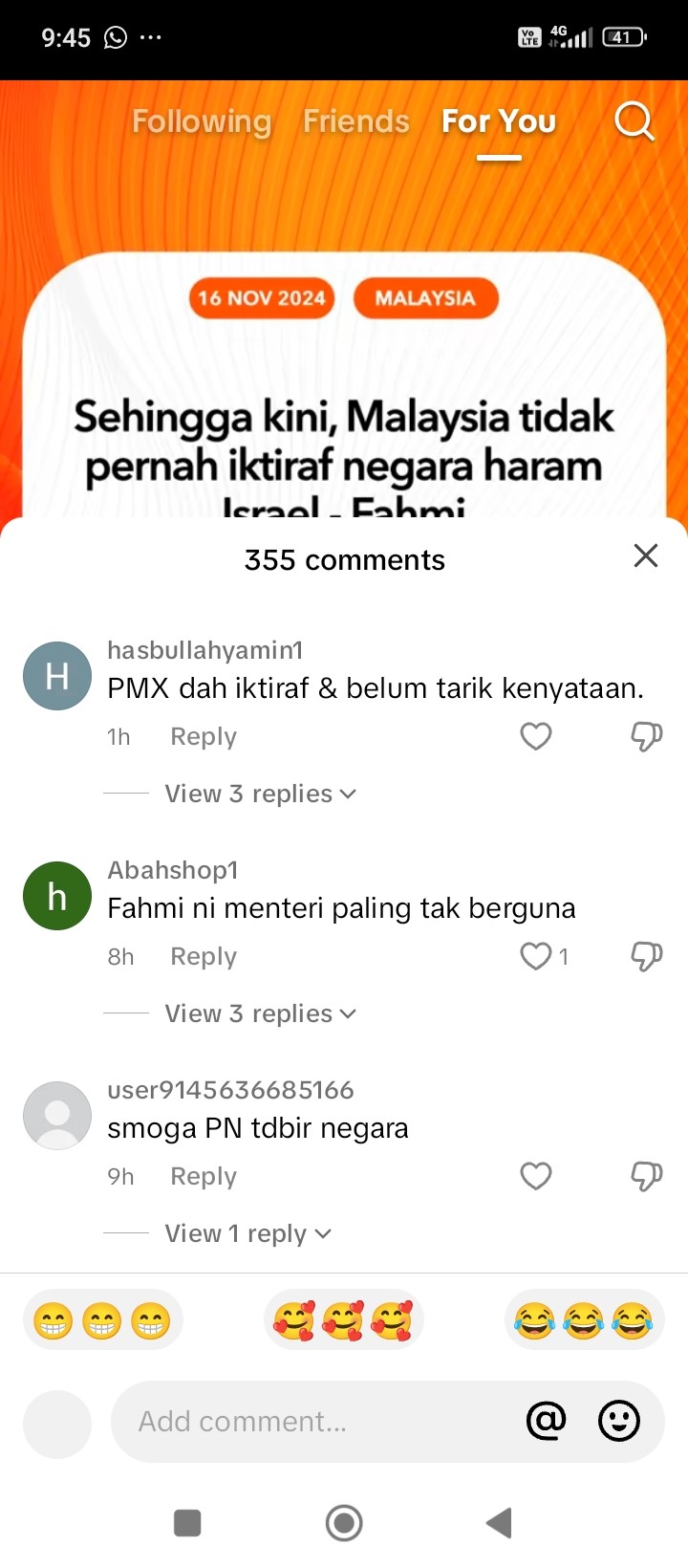Switch to the Friends tab
The height and width of the screenshot is (1568, 688).
pos(356,121)
